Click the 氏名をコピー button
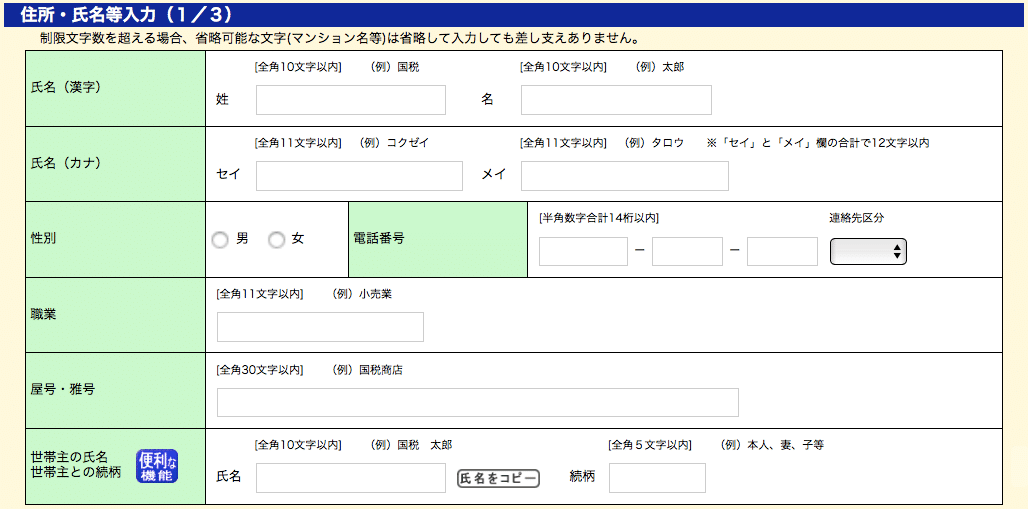 498,479
